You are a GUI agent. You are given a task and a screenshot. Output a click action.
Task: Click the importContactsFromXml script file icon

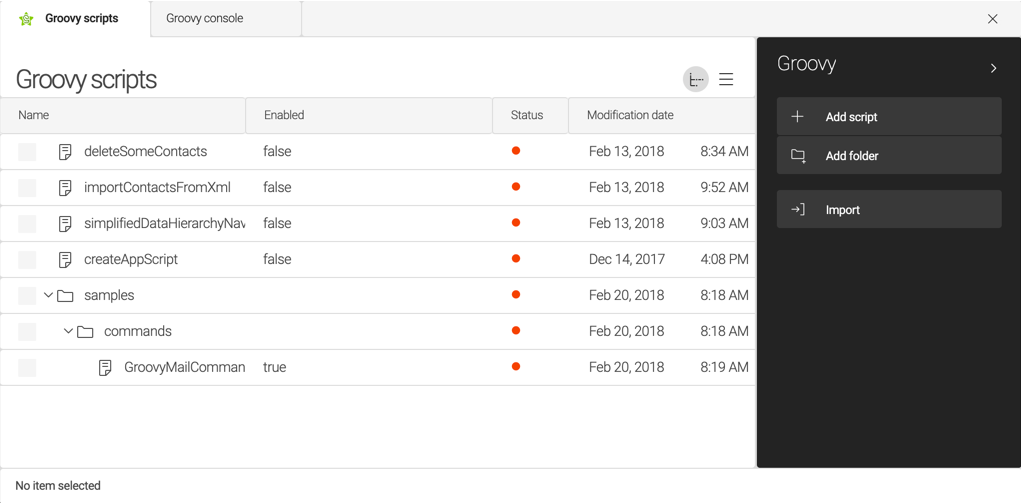tap(65, 188)
